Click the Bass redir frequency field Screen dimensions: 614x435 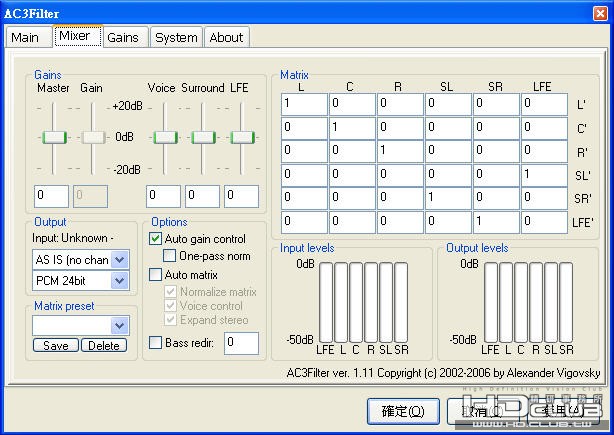point(242,343)
